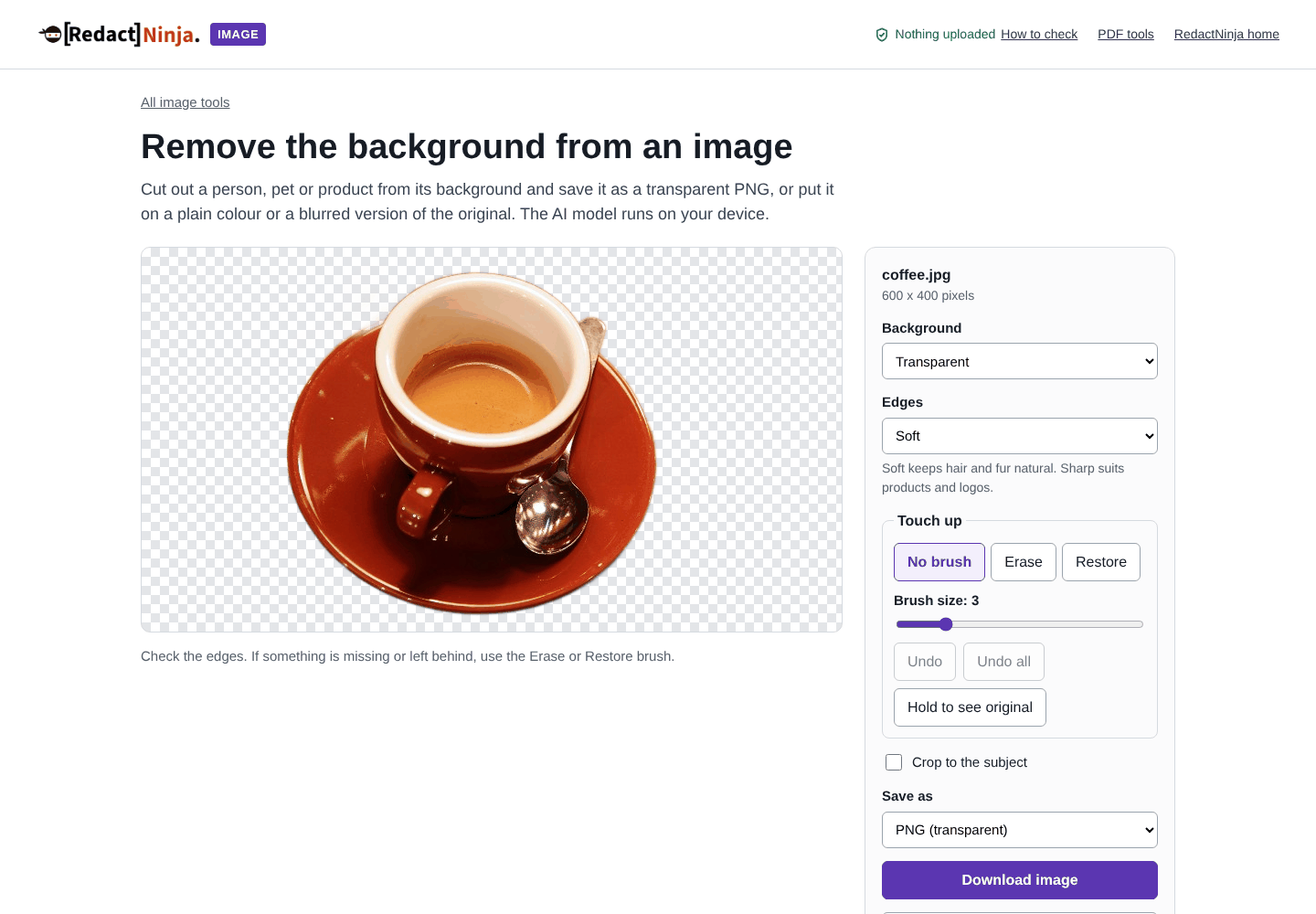Click the Soft keeps hair help text

(x=1003, y=478)
